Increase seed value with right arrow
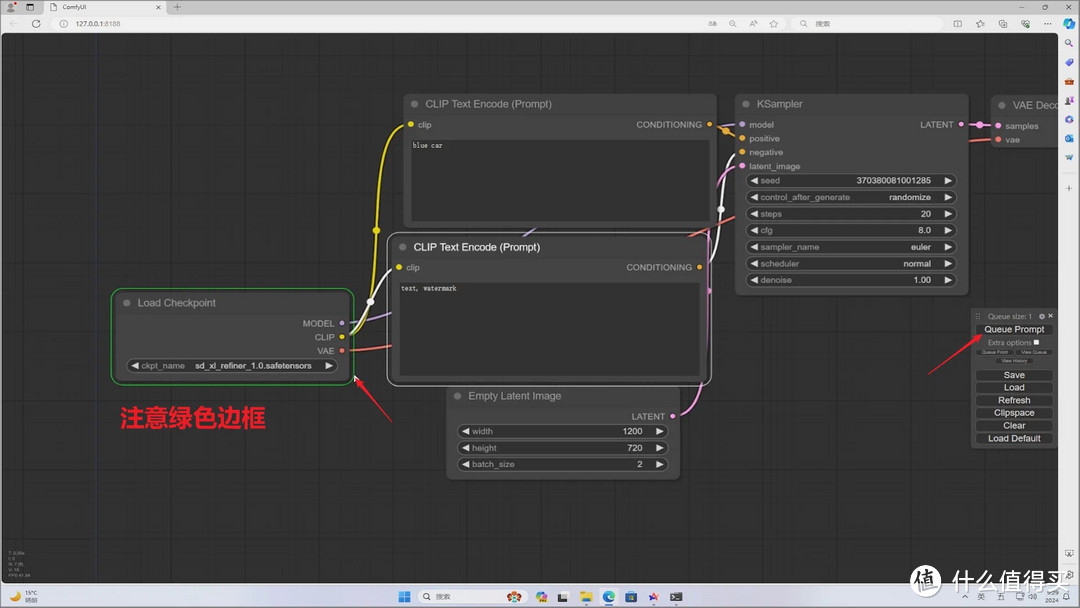The height and width of the screenshot is (608, 1080). click(x=948, y=180)
